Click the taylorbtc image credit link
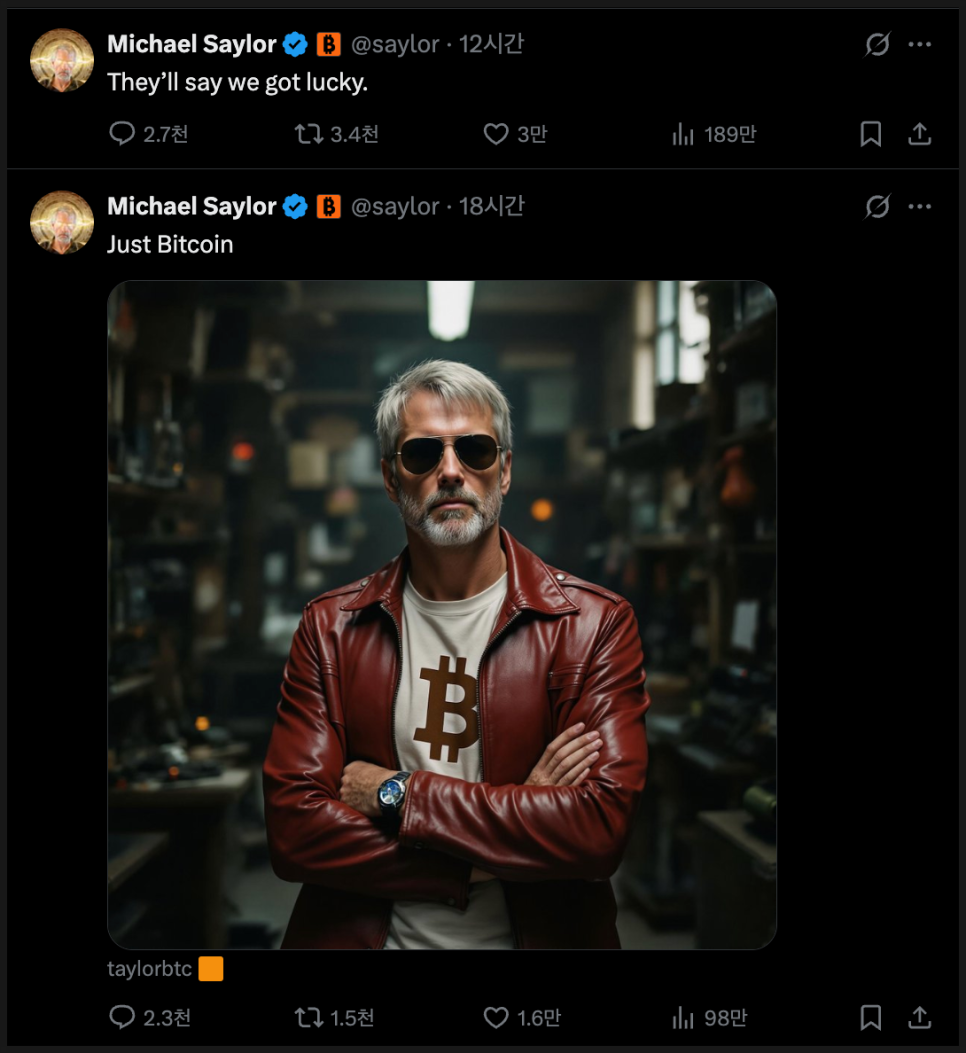966x1053 pixels. (x=149, y=969)
